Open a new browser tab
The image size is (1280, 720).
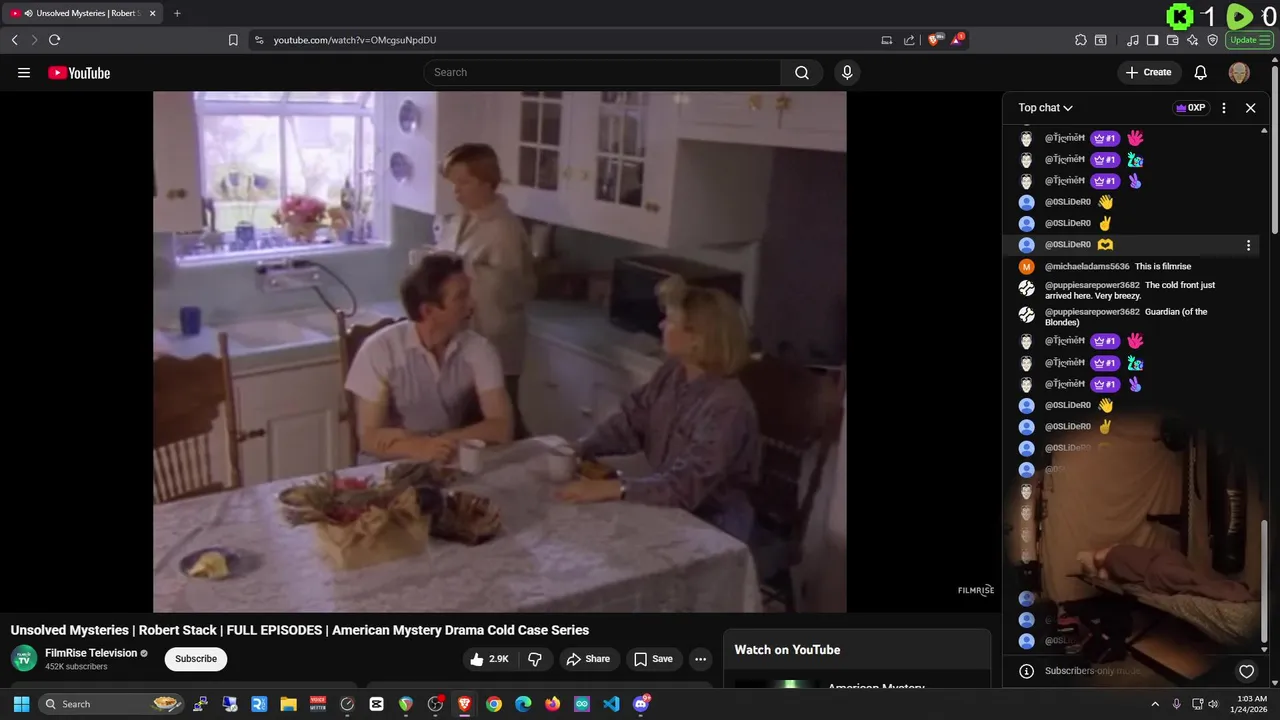coord(177,14)
